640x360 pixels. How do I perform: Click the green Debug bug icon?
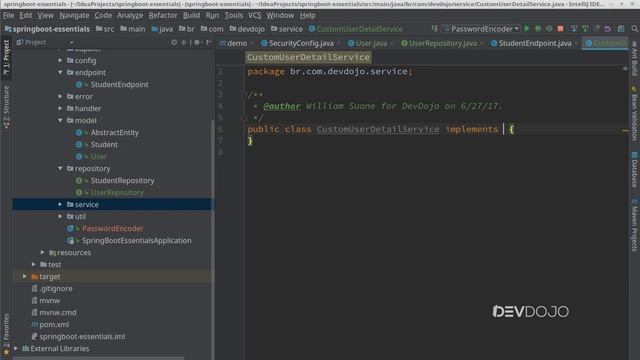click(x=538, y=29)
